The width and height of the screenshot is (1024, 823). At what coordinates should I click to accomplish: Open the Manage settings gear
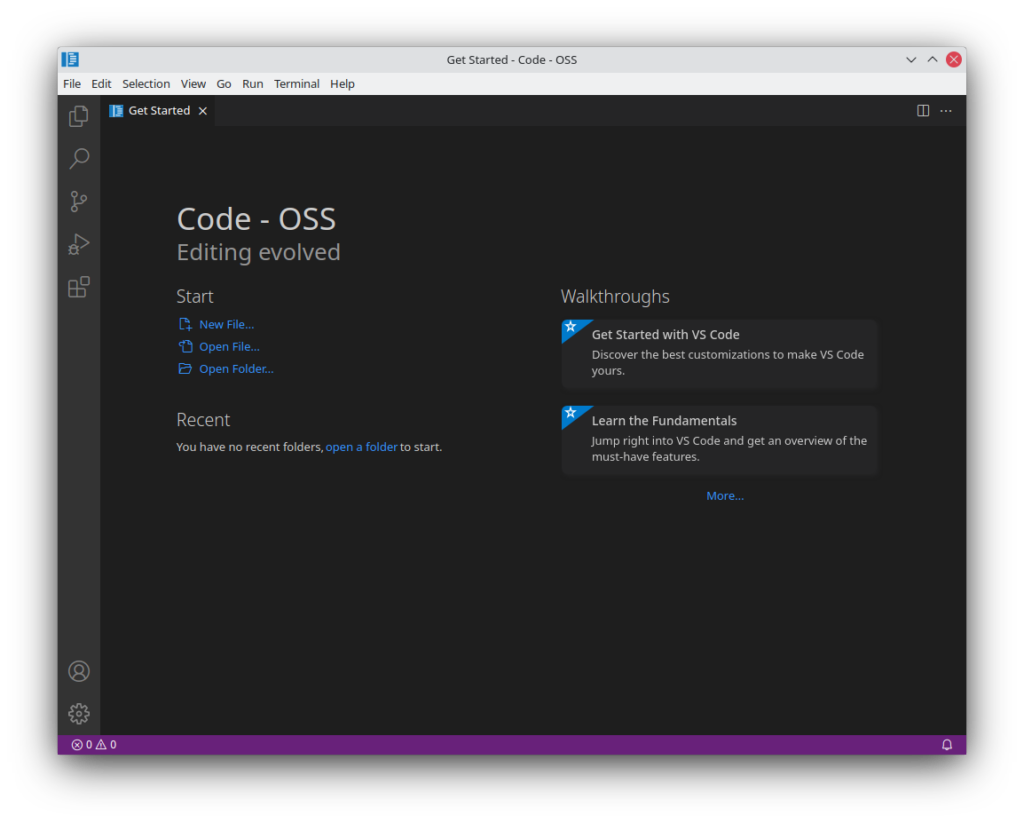(79, 713)
